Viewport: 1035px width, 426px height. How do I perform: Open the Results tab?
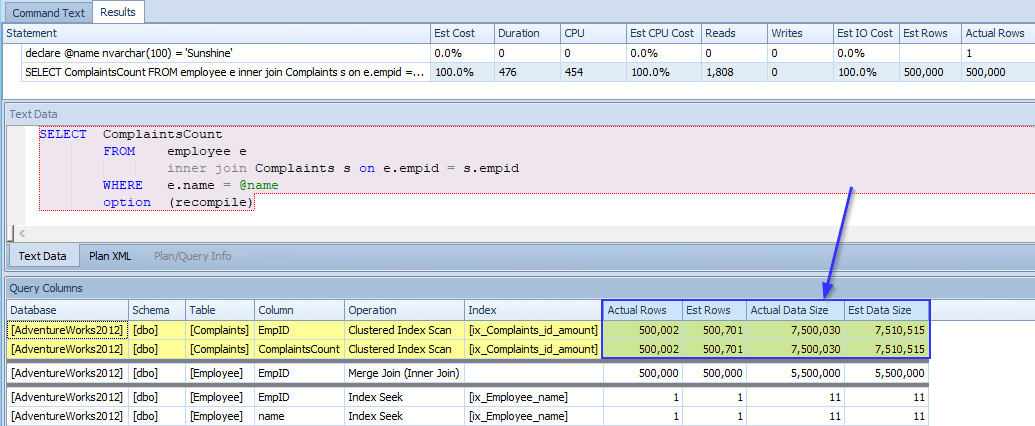tap(118, 12)
